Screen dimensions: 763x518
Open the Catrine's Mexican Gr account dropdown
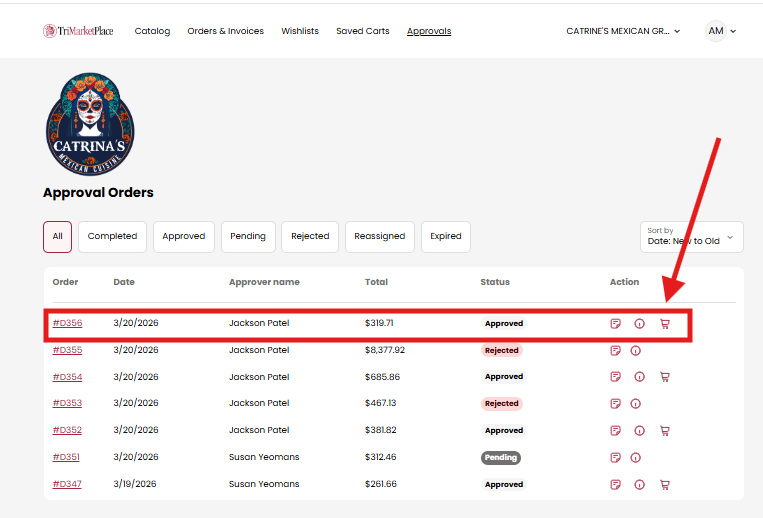pyautogui.click(x=623, y=31)
